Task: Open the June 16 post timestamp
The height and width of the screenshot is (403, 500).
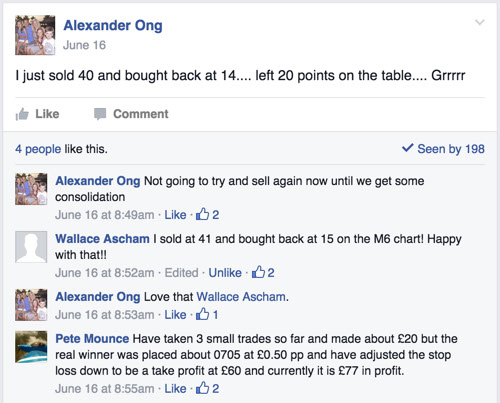Action: tap(84, 45)
